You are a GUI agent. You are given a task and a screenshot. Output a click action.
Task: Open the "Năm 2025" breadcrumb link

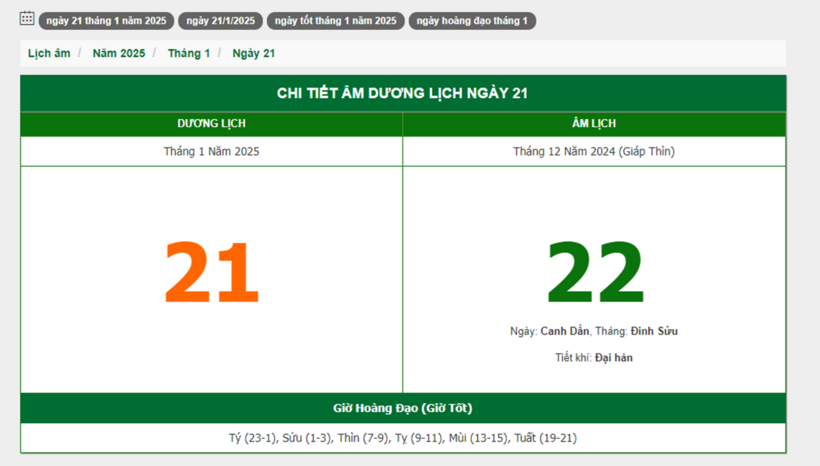(118, 54)
